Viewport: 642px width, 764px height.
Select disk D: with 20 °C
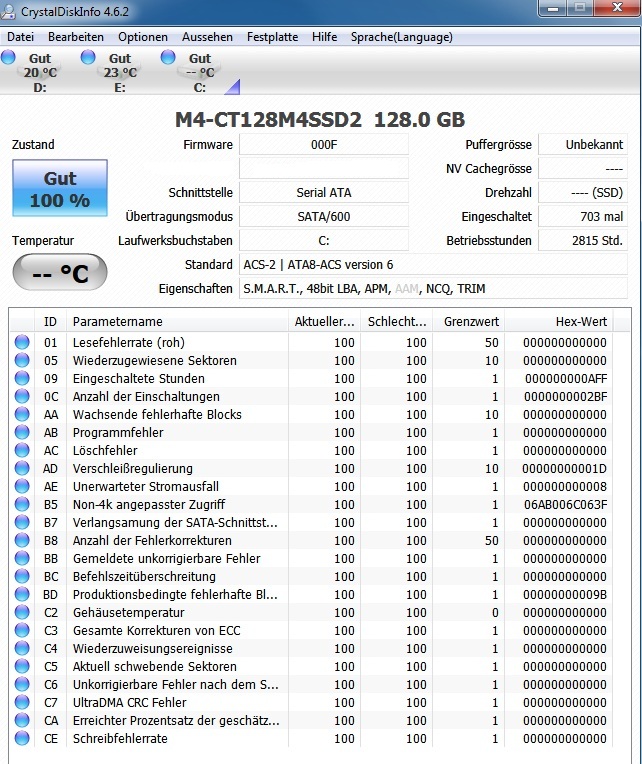40,73
